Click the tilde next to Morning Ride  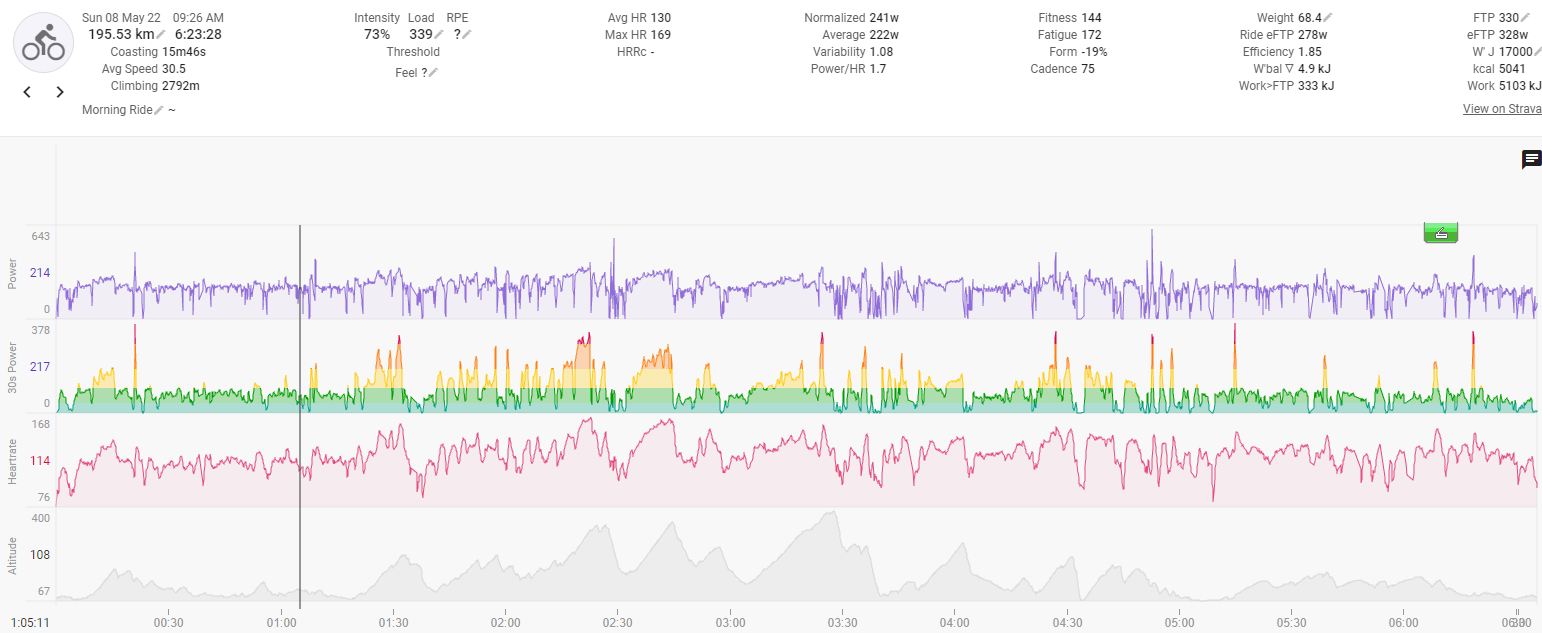(x=172, y=110)
